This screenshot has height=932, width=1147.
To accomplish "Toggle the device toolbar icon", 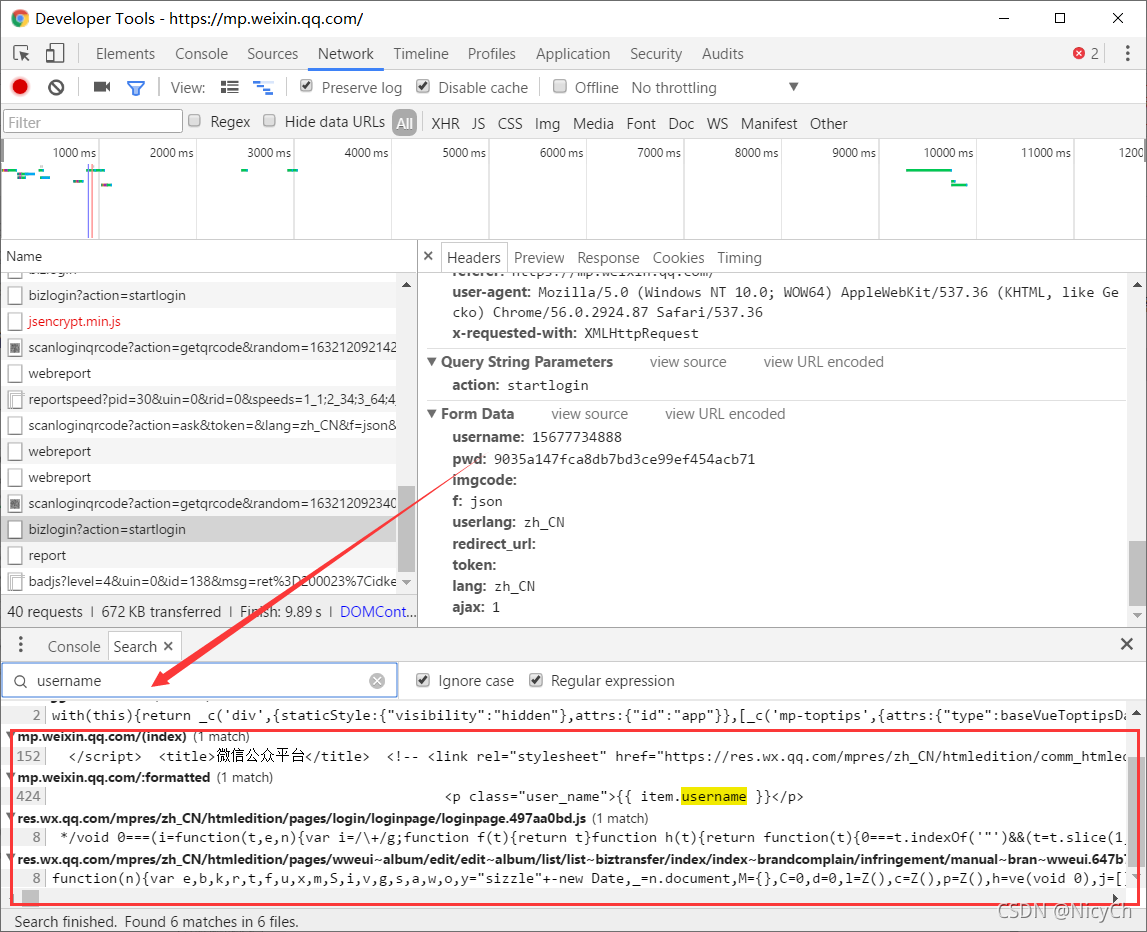I will click(55, 53).
